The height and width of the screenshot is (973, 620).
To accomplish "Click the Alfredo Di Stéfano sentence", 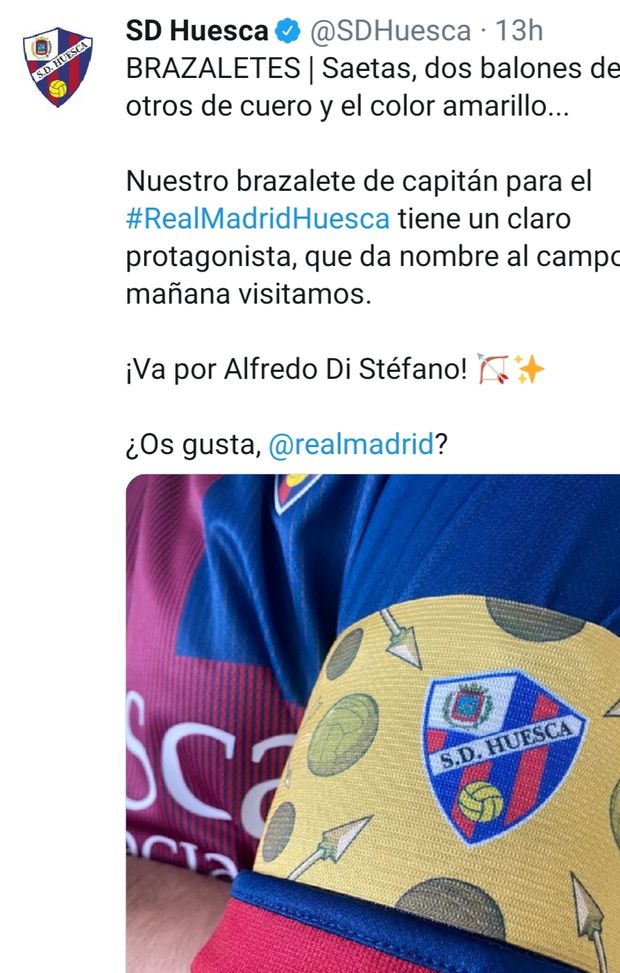I will (296, 370).
